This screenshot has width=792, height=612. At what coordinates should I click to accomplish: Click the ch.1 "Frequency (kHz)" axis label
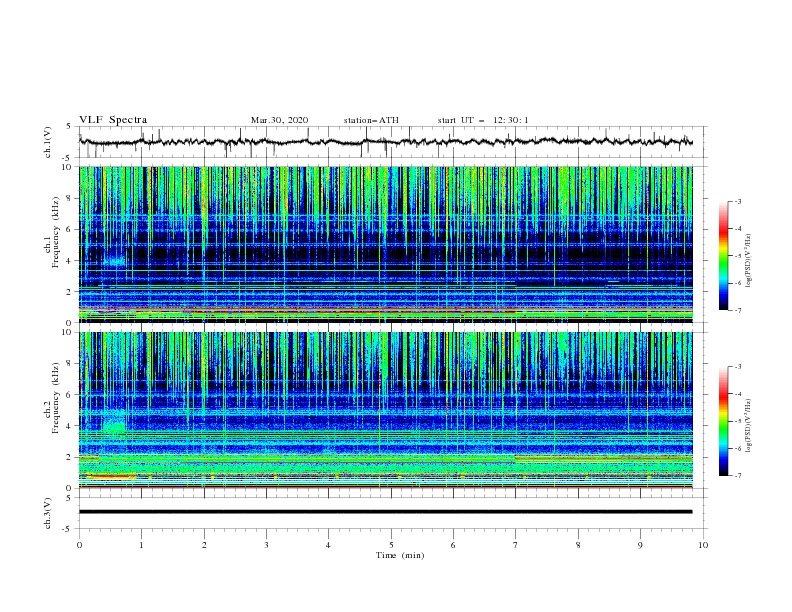coord(55,232)
